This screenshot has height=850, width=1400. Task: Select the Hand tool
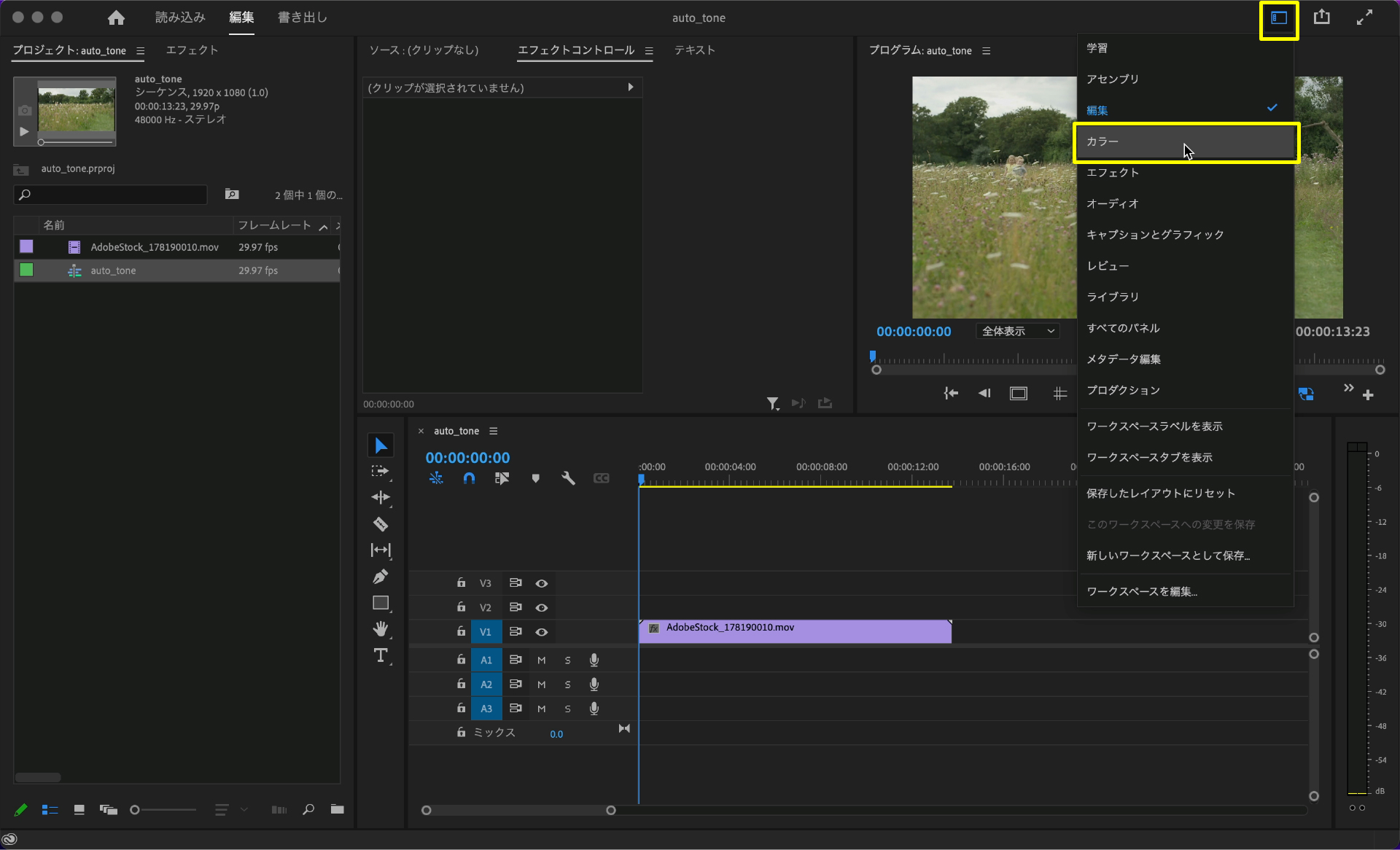pos(381,628)
